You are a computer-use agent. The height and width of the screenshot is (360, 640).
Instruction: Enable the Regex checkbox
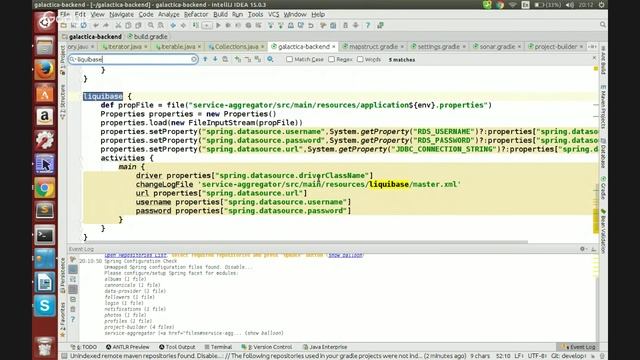331,60
